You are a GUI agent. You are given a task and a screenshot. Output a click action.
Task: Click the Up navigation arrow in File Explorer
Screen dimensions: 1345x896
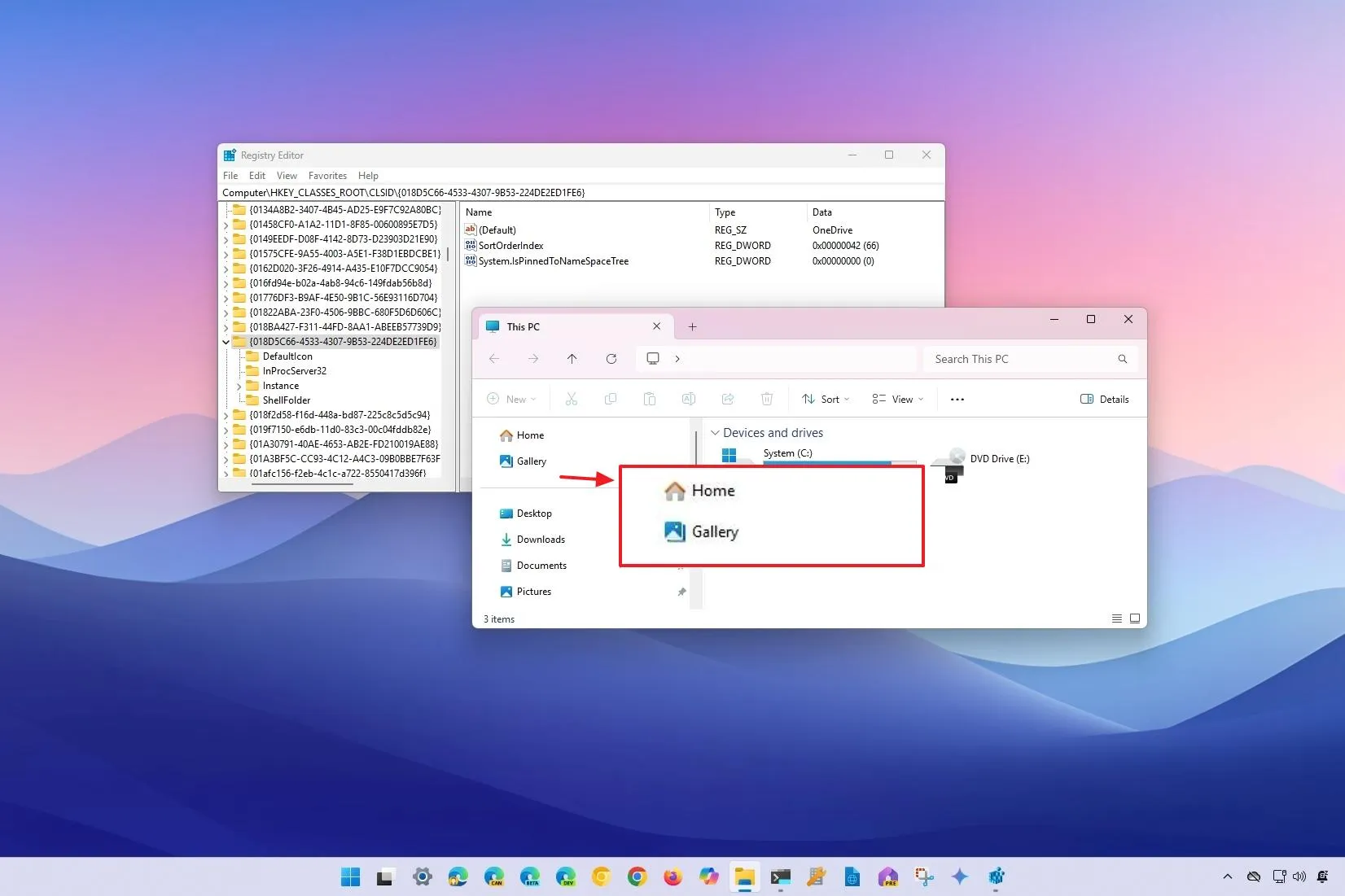click(572, 359)
